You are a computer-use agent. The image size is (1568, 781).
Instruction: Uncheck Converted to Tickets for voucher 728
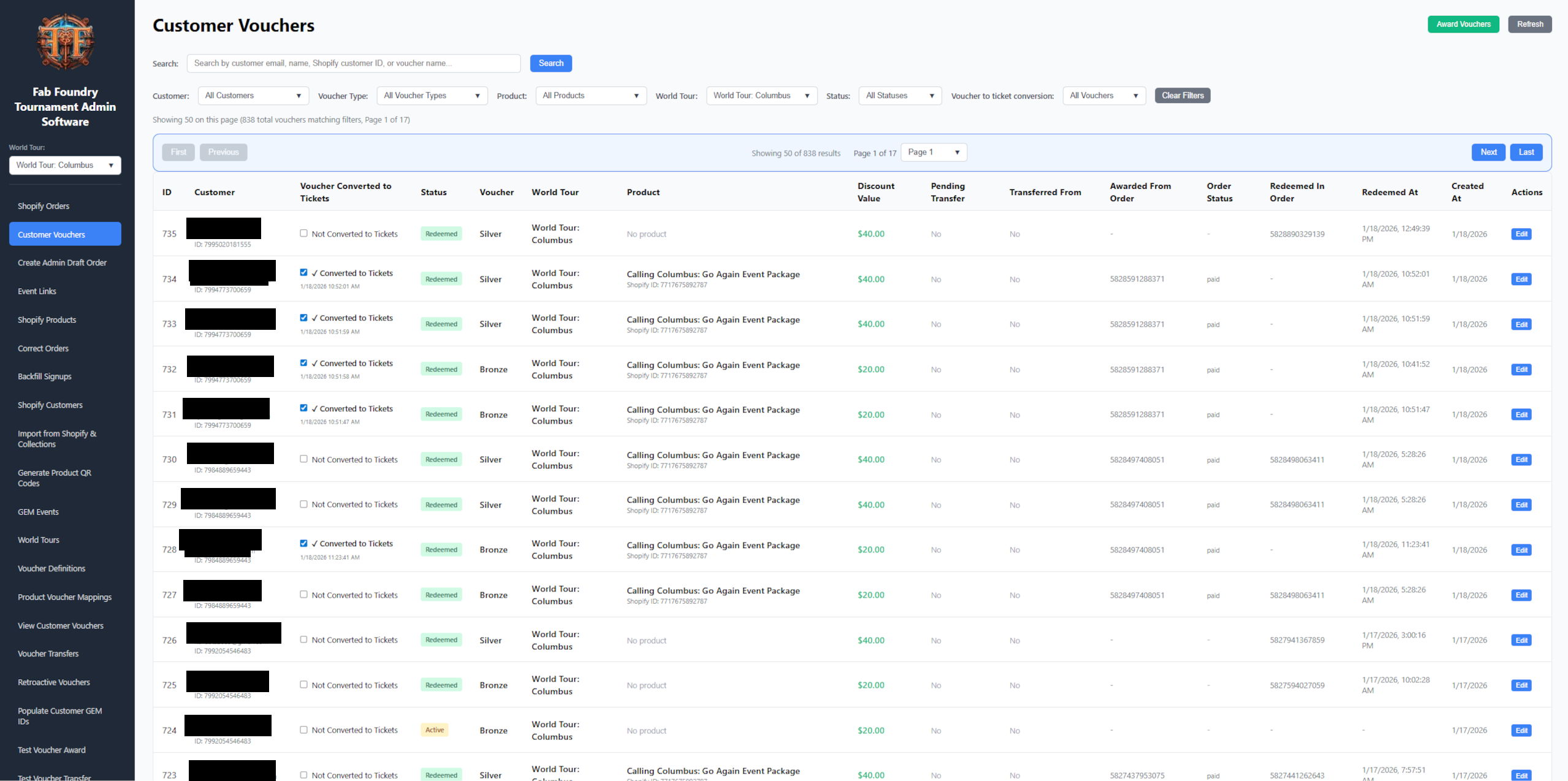tap(303, 543)
